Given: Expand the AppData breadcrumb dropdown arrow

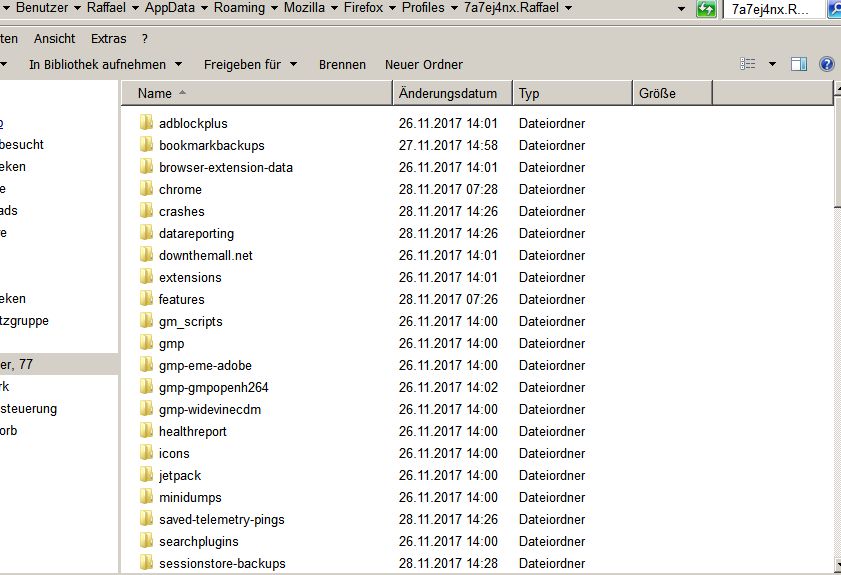Looking at the screenshot, I should (x=204, y=8).
